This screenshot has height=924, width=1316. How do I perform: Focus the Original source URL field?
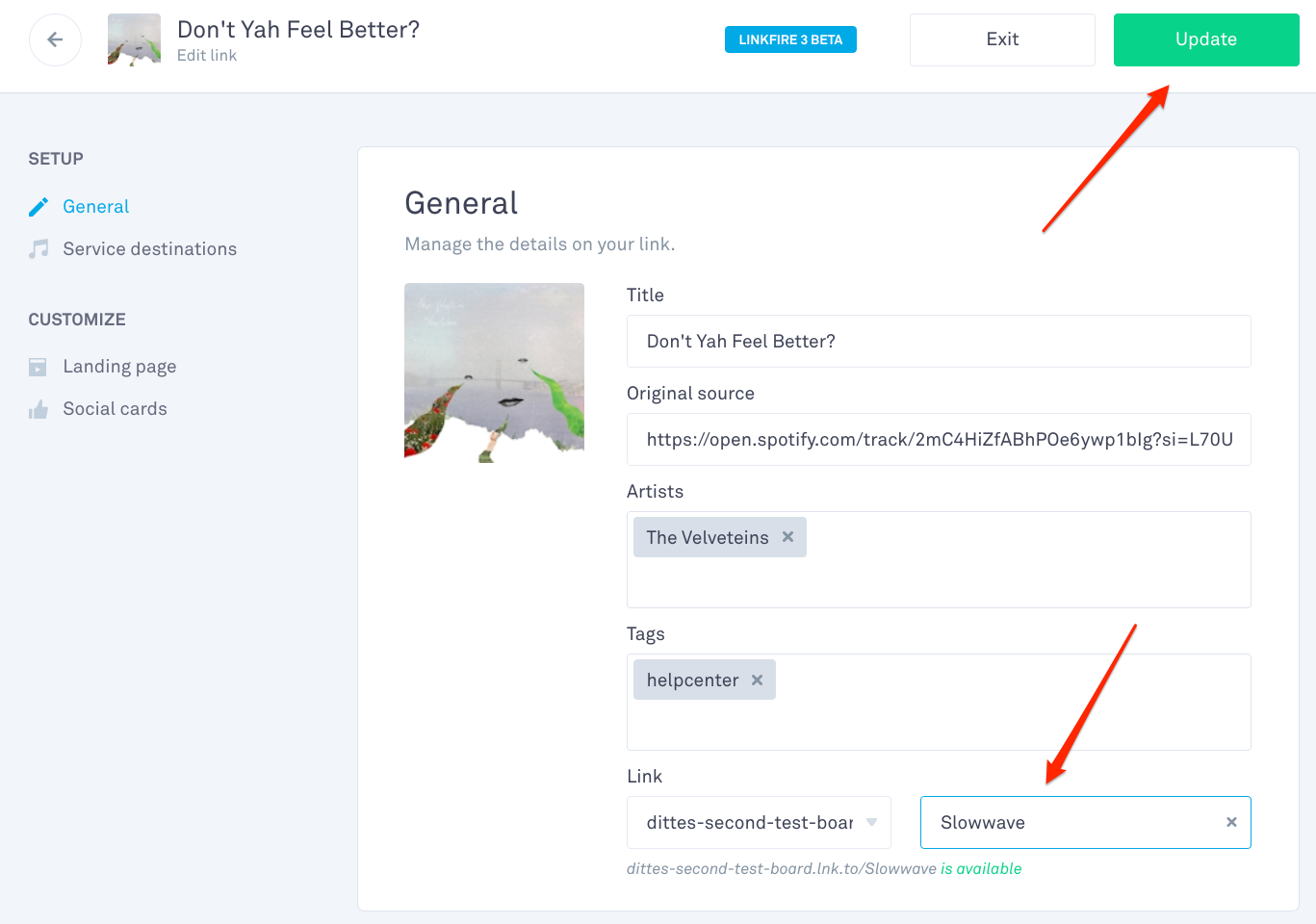[939, 440]
